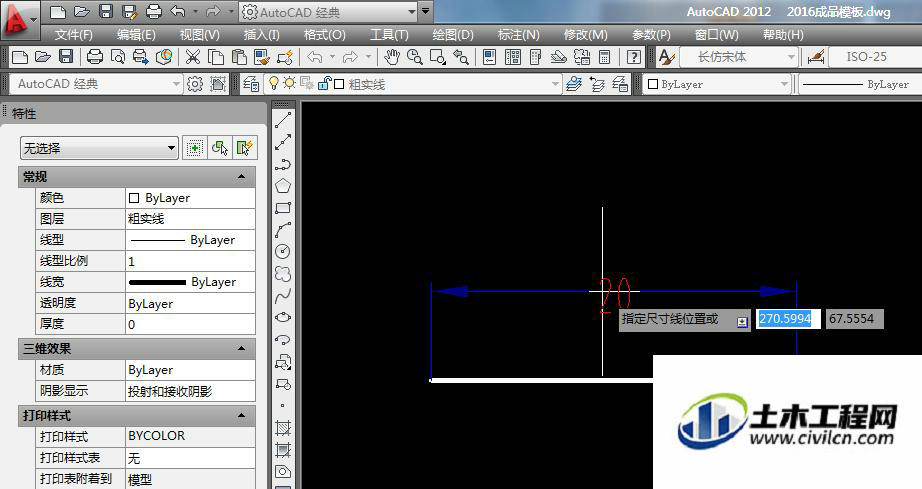Click the 线型比例 value field

point(191,261)
